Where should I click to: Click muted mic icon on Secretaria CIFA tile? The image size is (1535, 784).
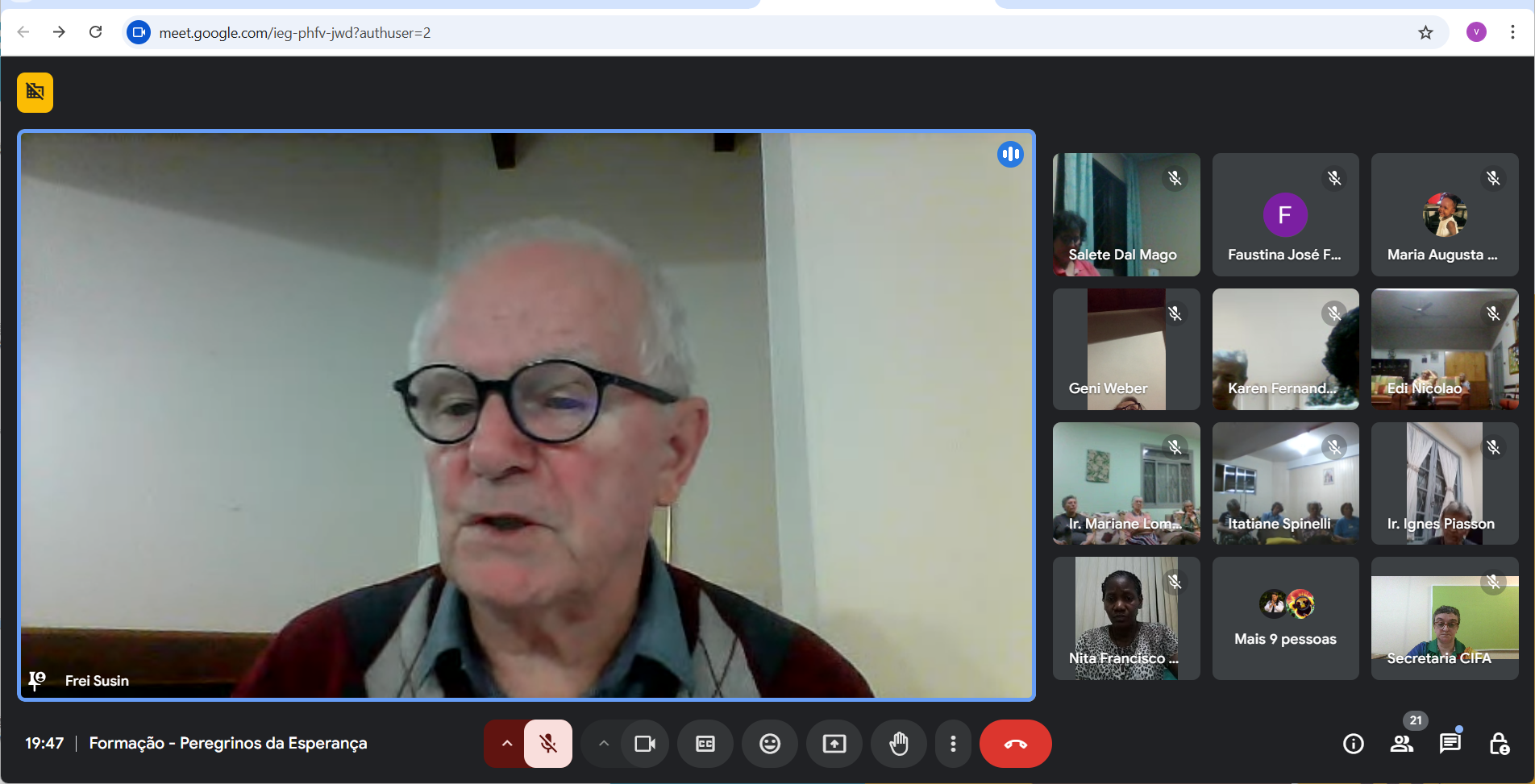(x=1493, y=582)
